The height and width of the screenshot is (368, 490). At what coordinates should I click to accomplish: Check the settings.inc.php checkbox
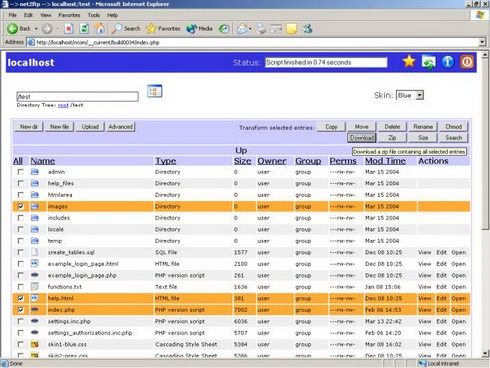coord(21,321)
